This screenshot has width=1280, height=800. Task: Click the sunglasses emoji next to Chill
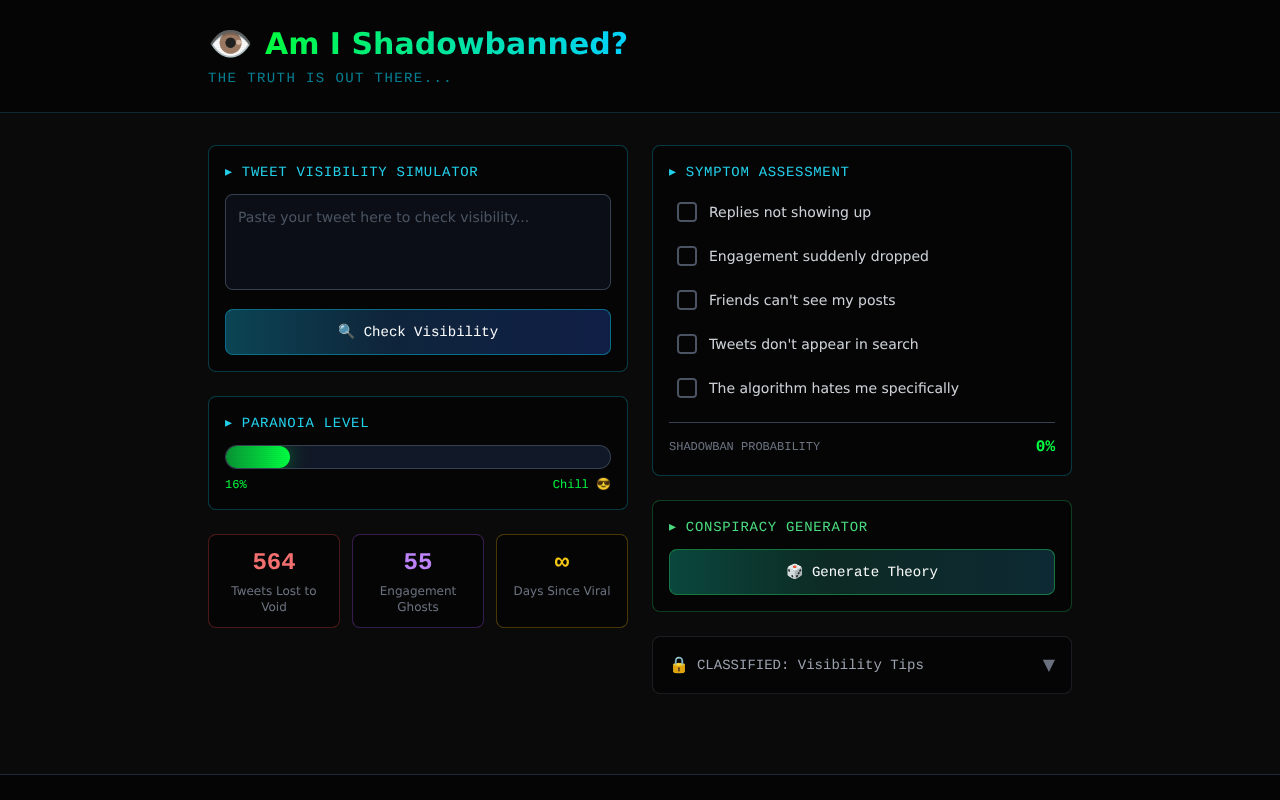pos(603,484)
